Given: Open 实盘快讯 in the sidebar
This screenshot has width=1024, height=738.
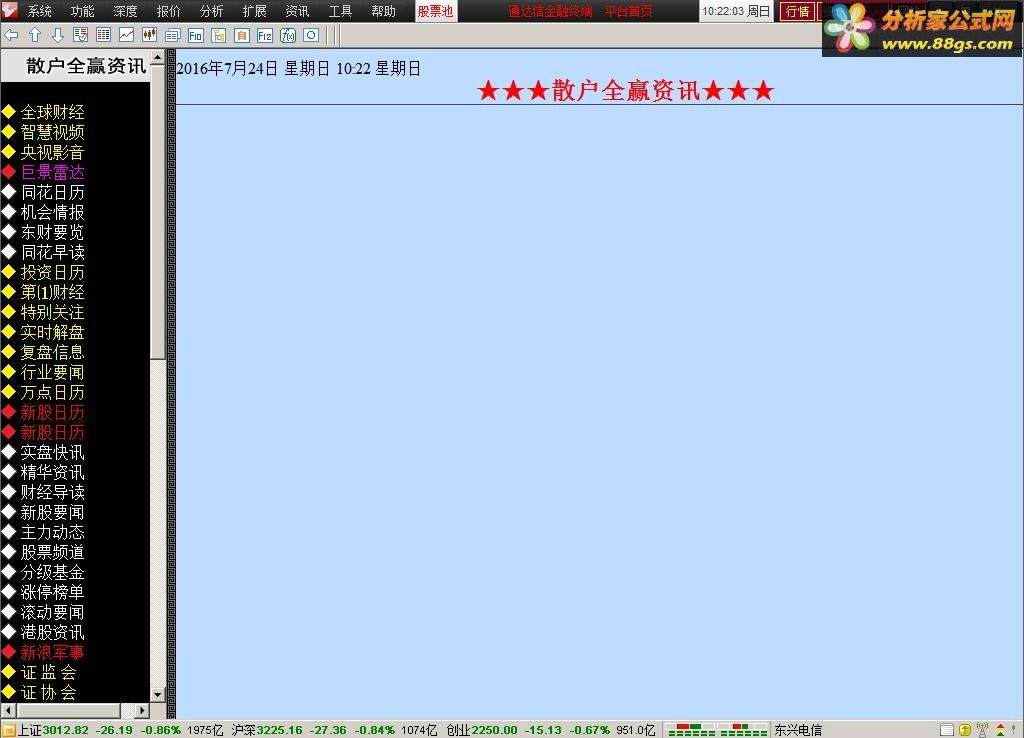Looking at the screenshot, I should (52, 453).
